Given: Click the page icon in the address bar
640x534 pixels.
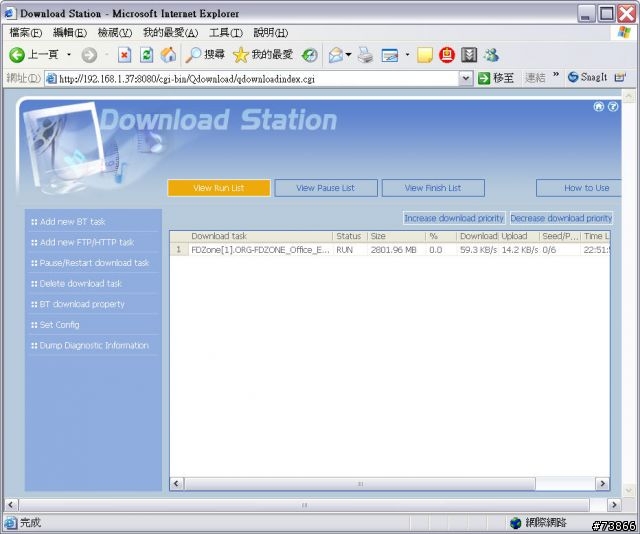Looking at the screenshot, I should 51,78.
